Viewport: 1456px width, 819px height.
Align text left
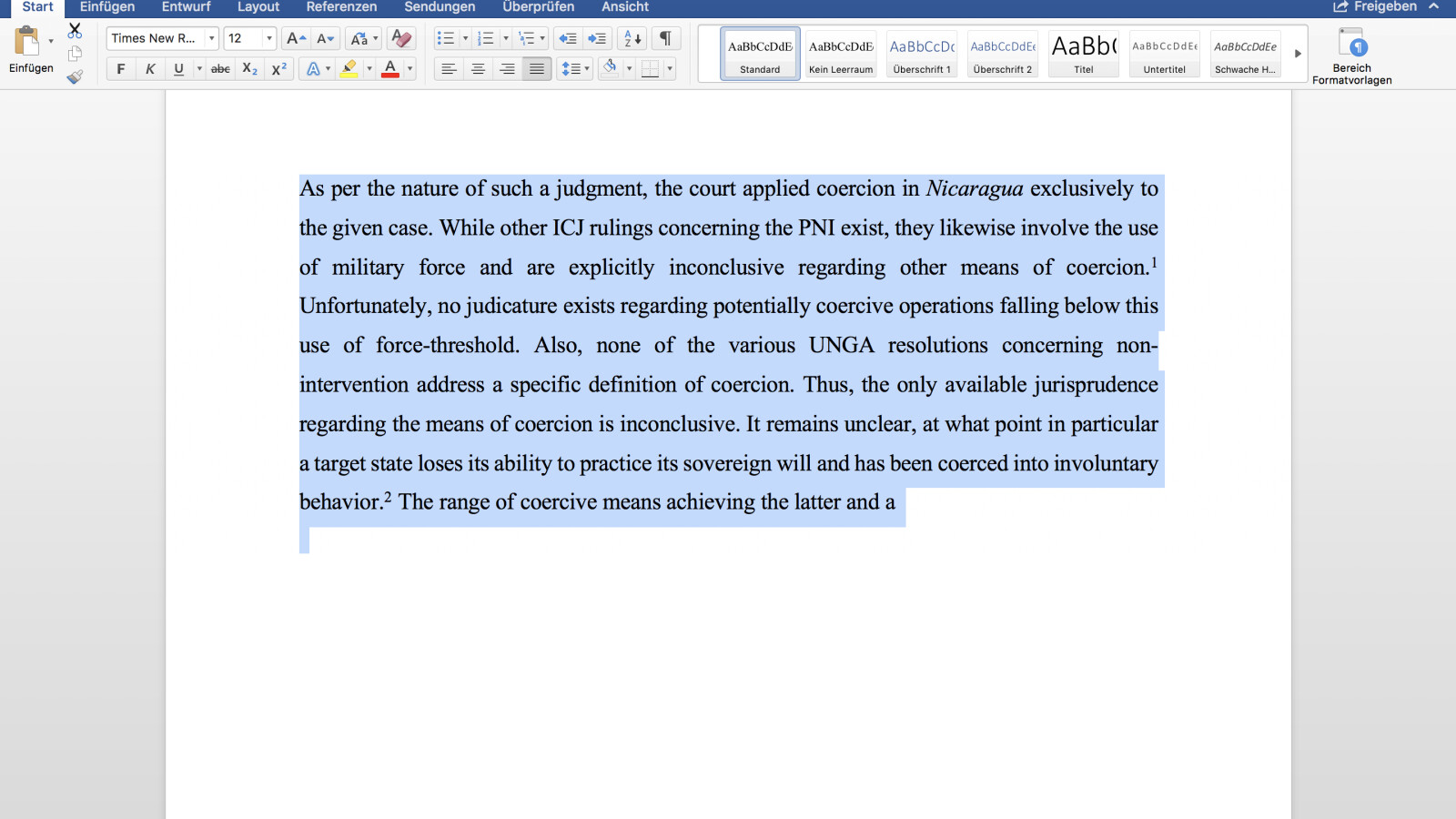pos(449,69)
